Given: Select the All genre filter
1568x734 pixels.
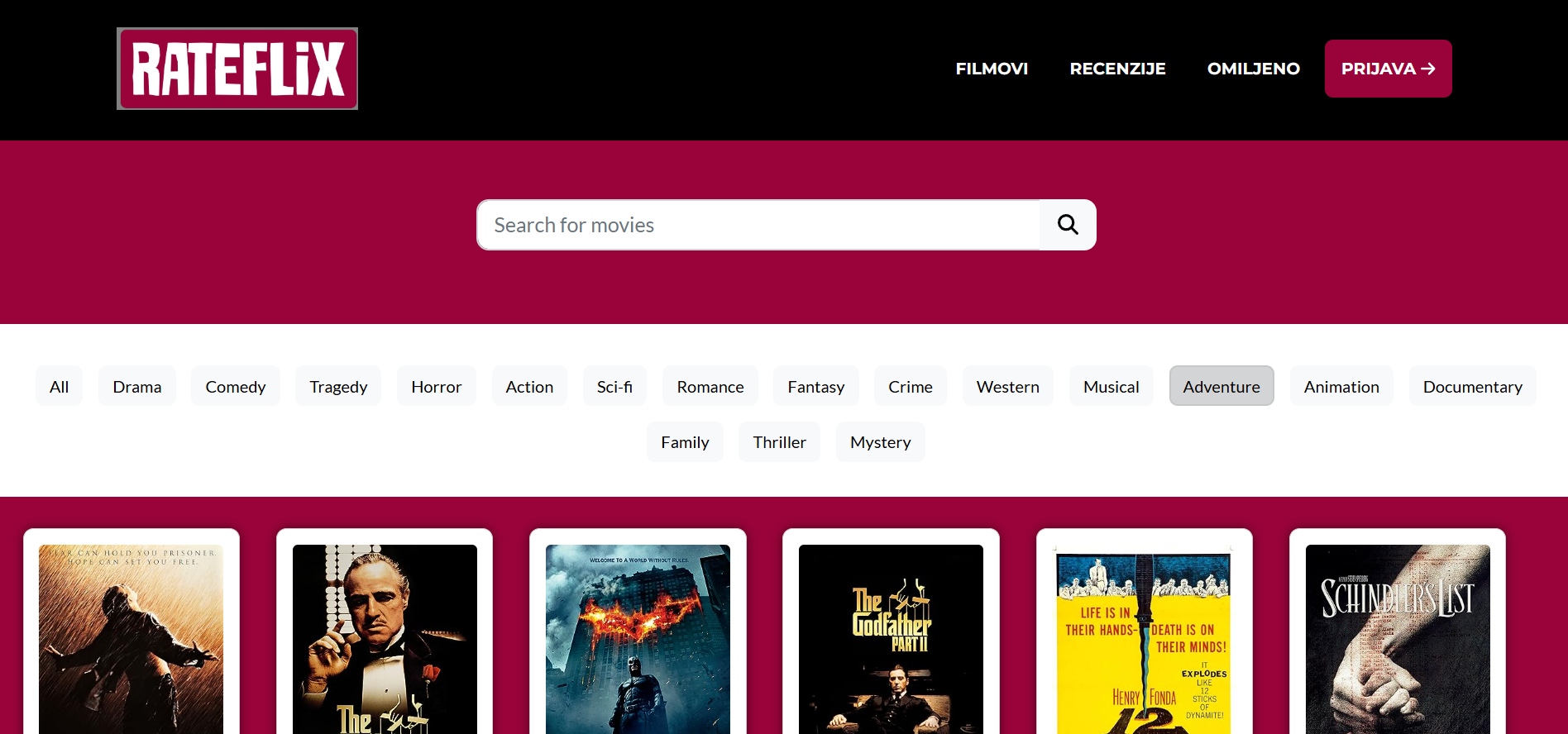Looking at the screenshot, I should [x=59, y=386].
